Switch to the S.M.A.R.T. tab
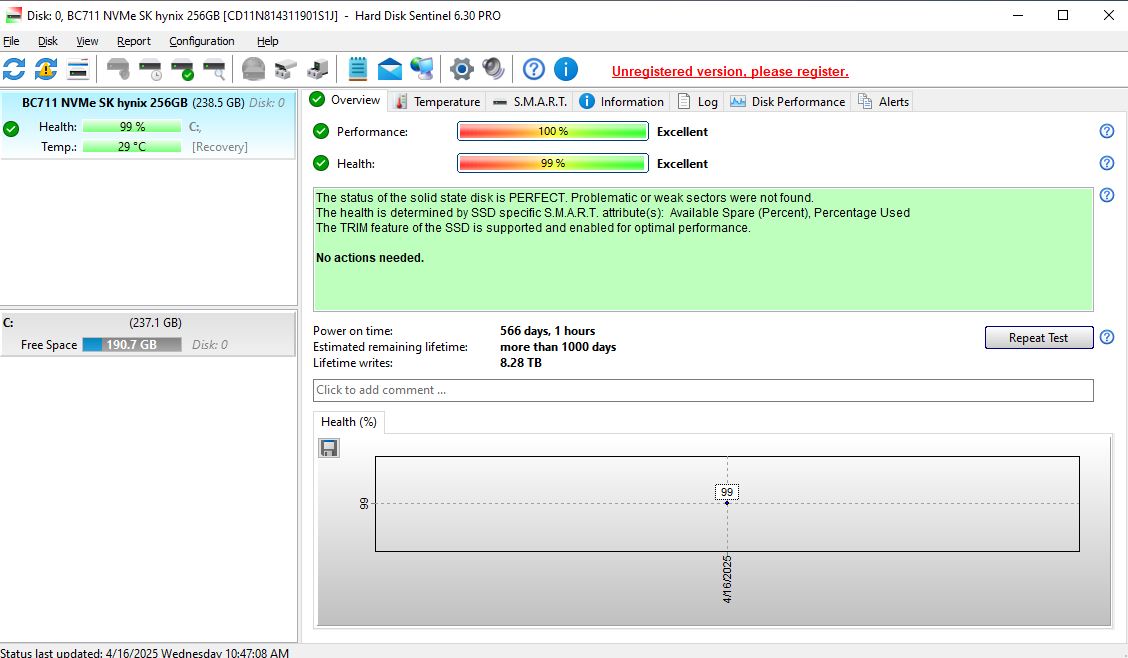Viewport: 1128px width, 658px height. pyautogui.click(x=530, y=101)
